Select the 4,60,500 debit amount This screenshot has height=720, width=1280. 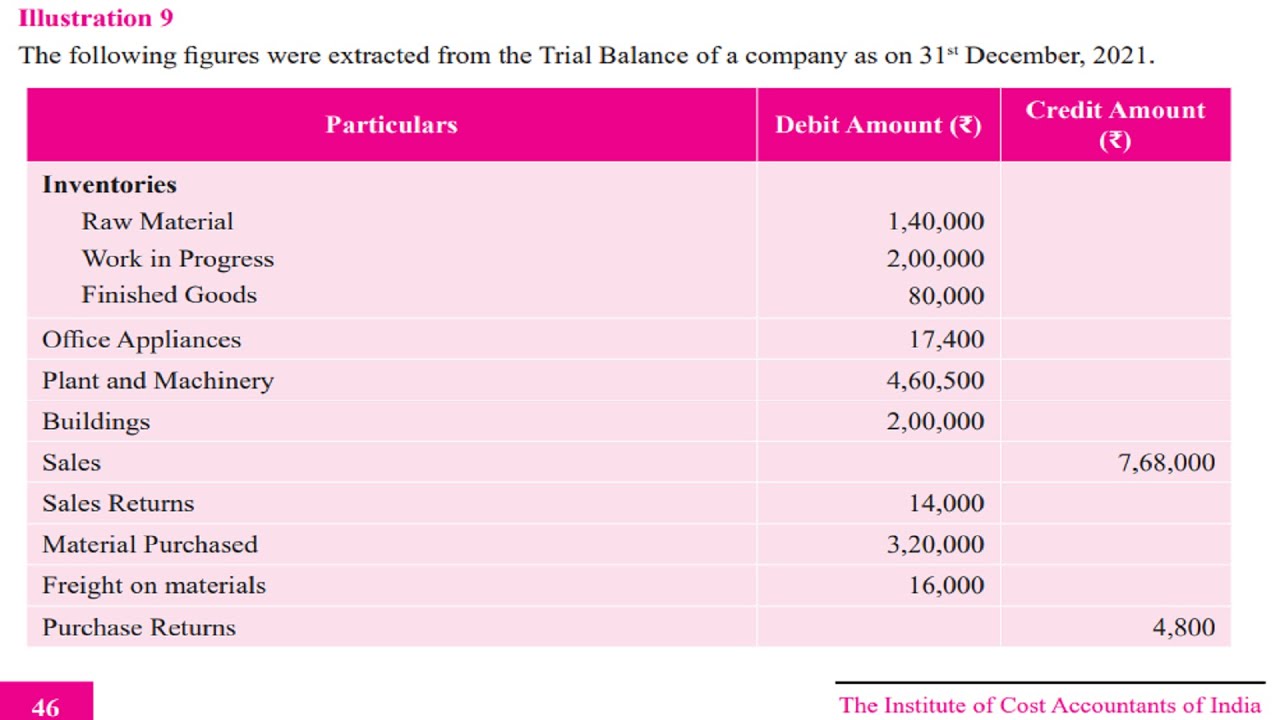tap(935, 381)
